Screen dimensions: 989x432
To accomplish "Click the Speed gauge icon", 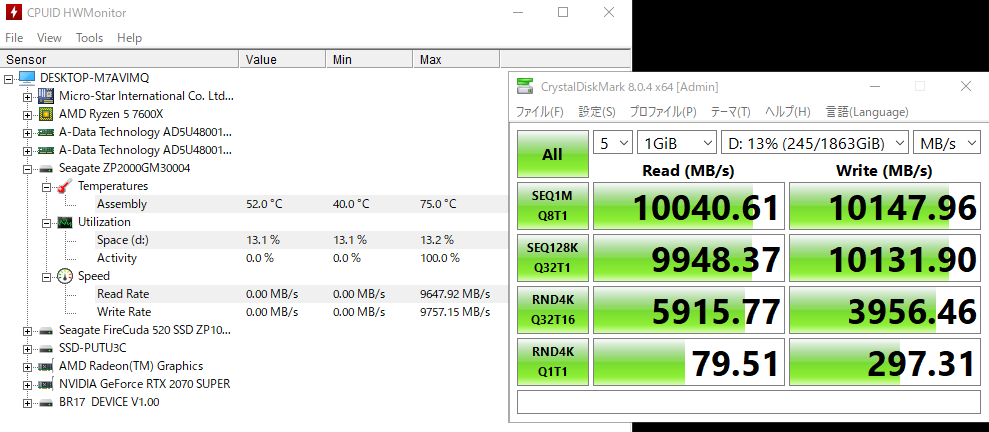I will pyautogui.click(x=64, y=276).
